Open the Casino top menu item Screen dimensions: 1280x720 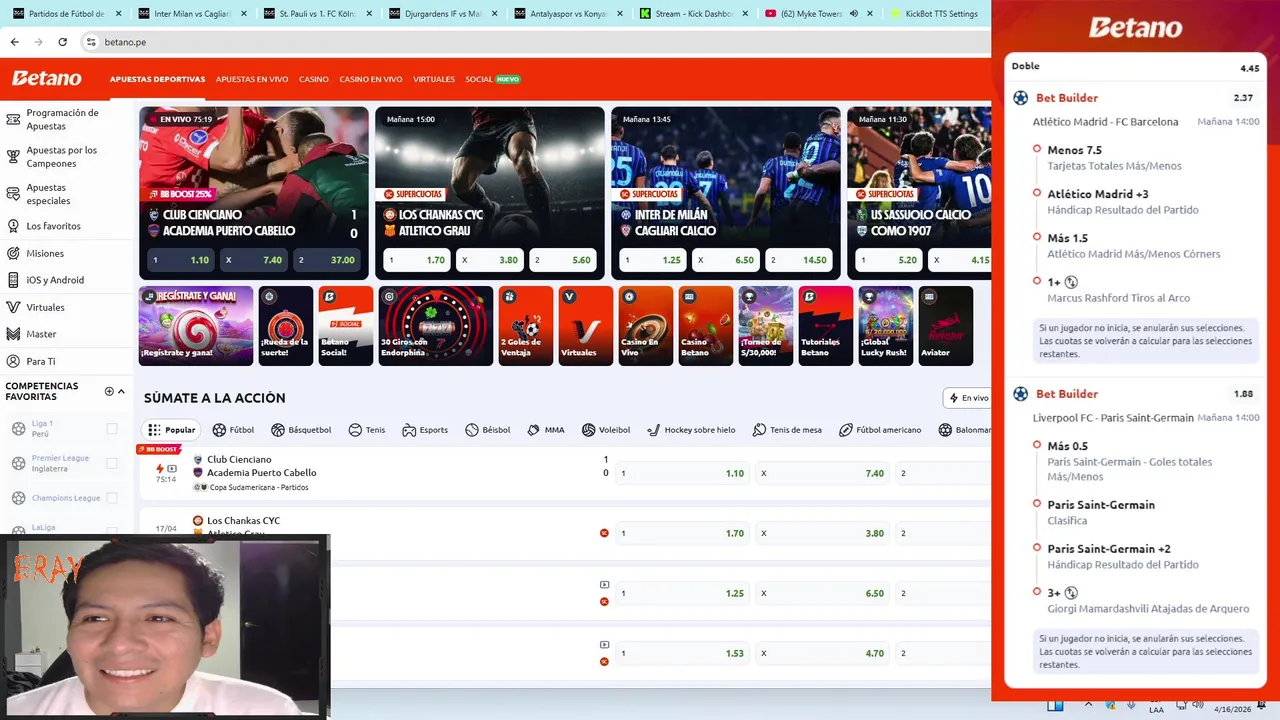314,79
